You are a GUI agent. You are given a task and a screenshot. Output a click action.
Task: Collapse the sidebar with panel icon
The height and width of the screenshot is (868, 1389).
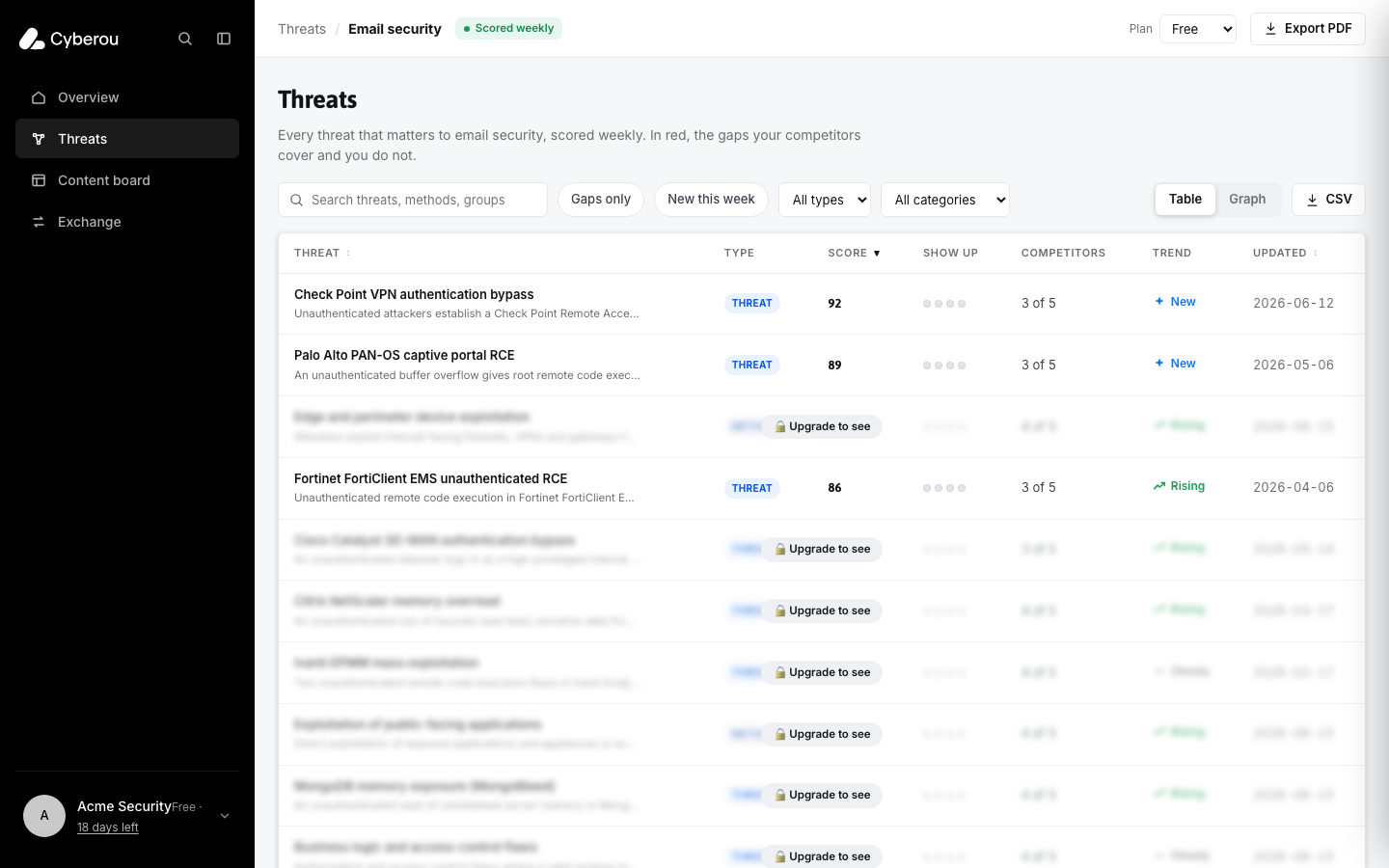224,39
